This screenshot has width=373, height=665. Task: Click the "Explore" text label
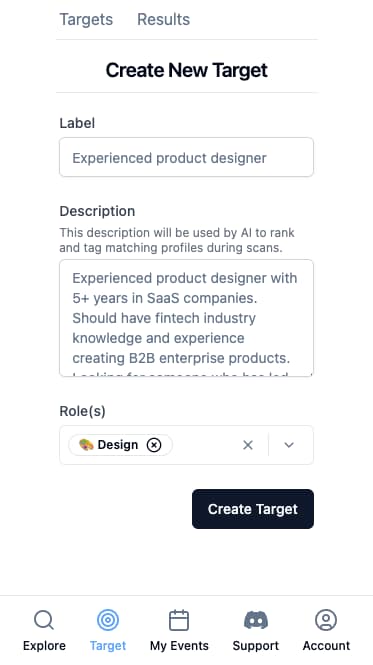tap(44, 646)
